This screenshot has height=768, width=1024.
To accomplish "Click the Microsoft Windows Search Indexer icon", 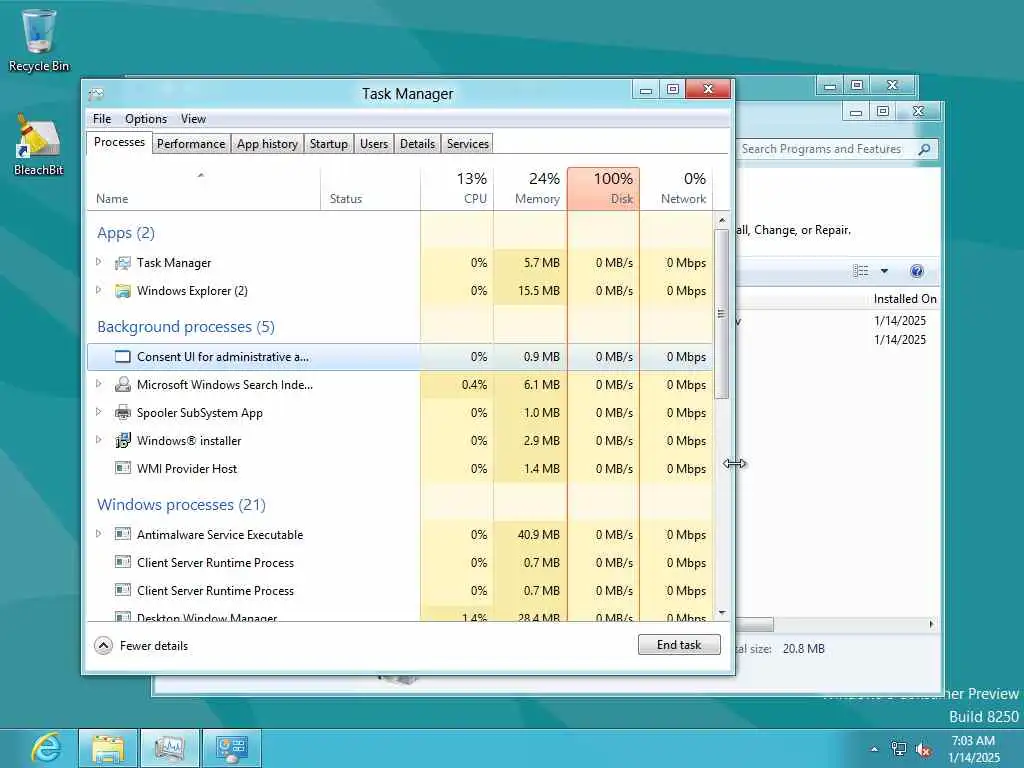I will point(122,385).
